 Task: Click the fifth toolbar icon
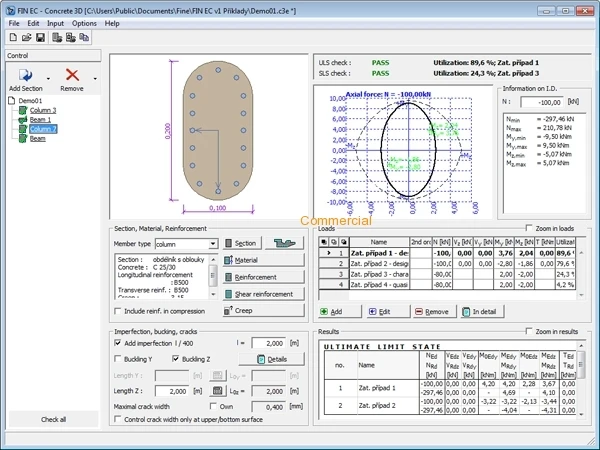pos(70,37)
